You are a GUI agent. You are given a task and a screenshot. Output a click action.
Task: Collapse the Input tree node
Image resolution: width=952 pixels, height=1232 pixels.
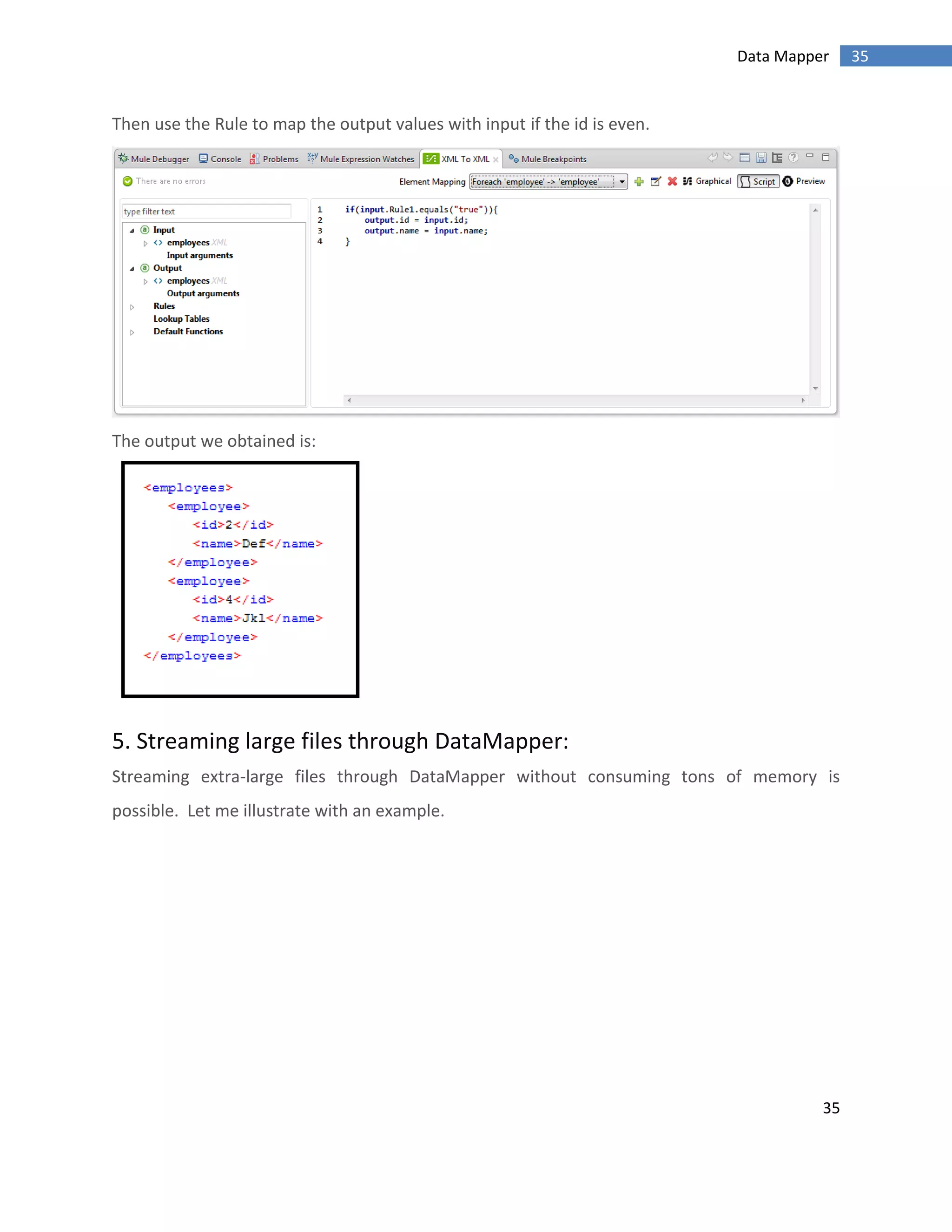[x=132, y=231]
